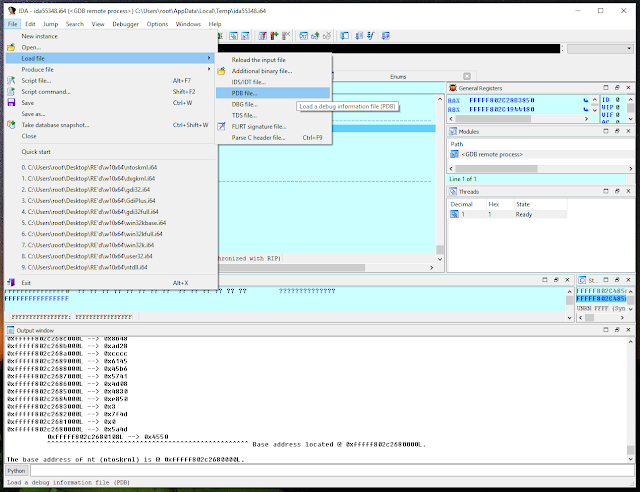The image size is (640, 492).
Task: Close the Output window panel
Action: coord(629,330)
